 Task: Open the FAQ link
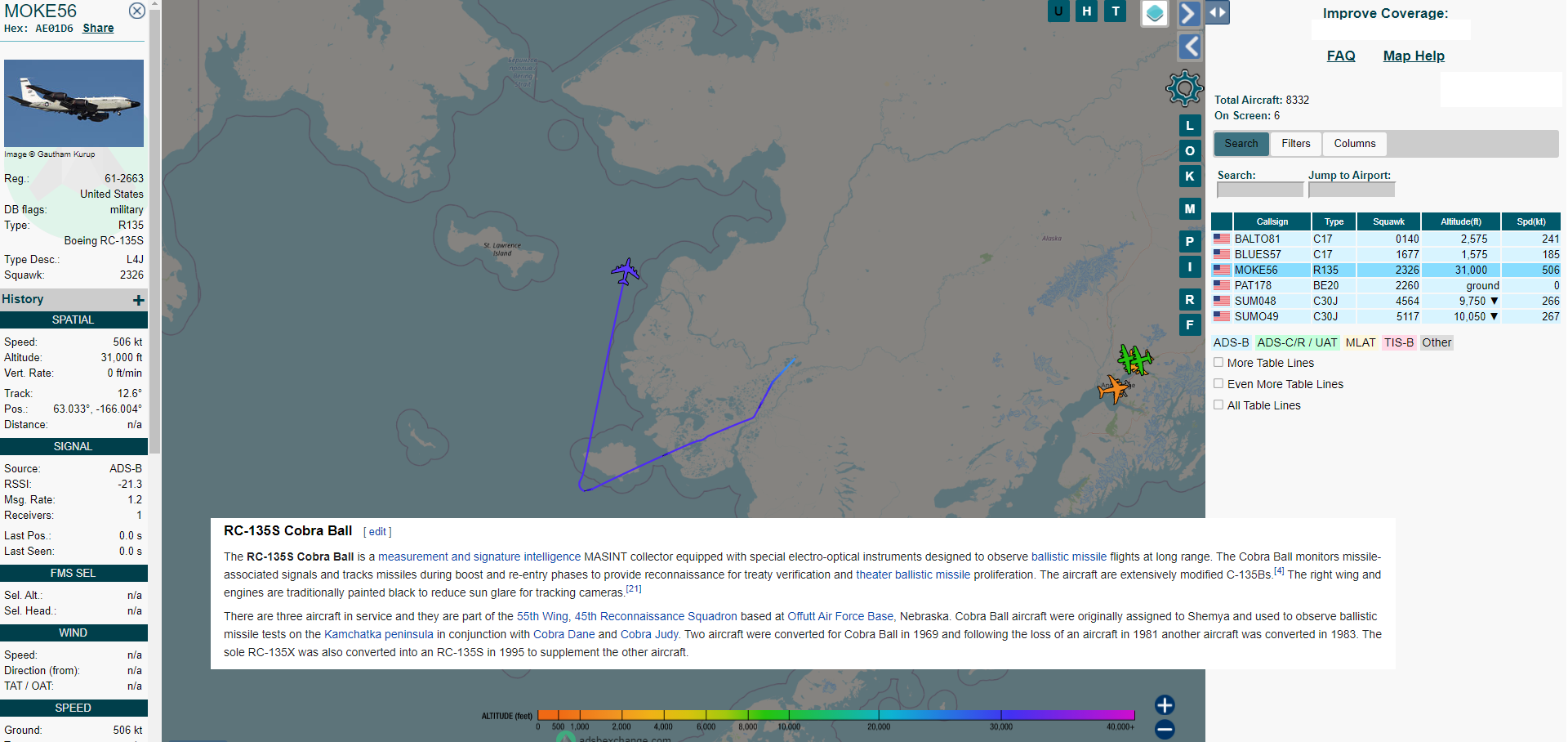pyautogui.click(x=1341, y=56)
